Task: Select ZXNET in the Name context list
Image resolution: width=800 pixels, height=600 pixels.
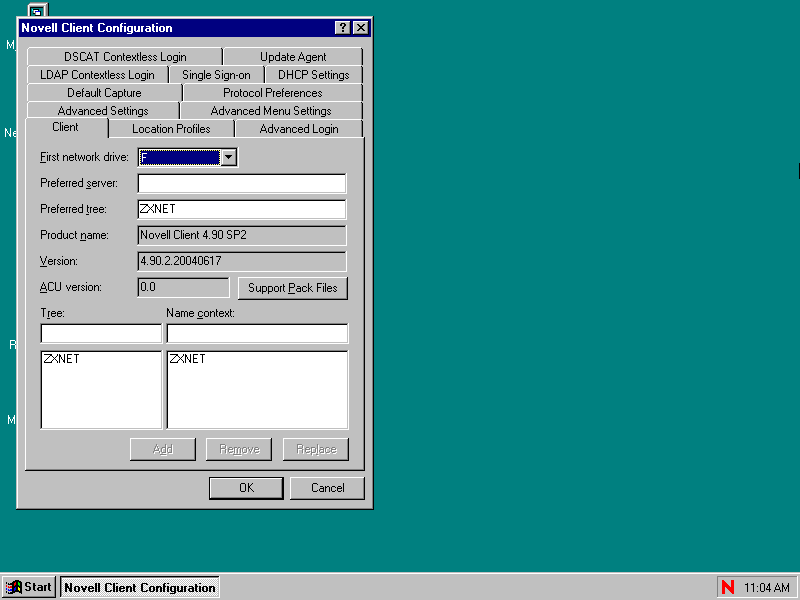Action: (187, 359)
